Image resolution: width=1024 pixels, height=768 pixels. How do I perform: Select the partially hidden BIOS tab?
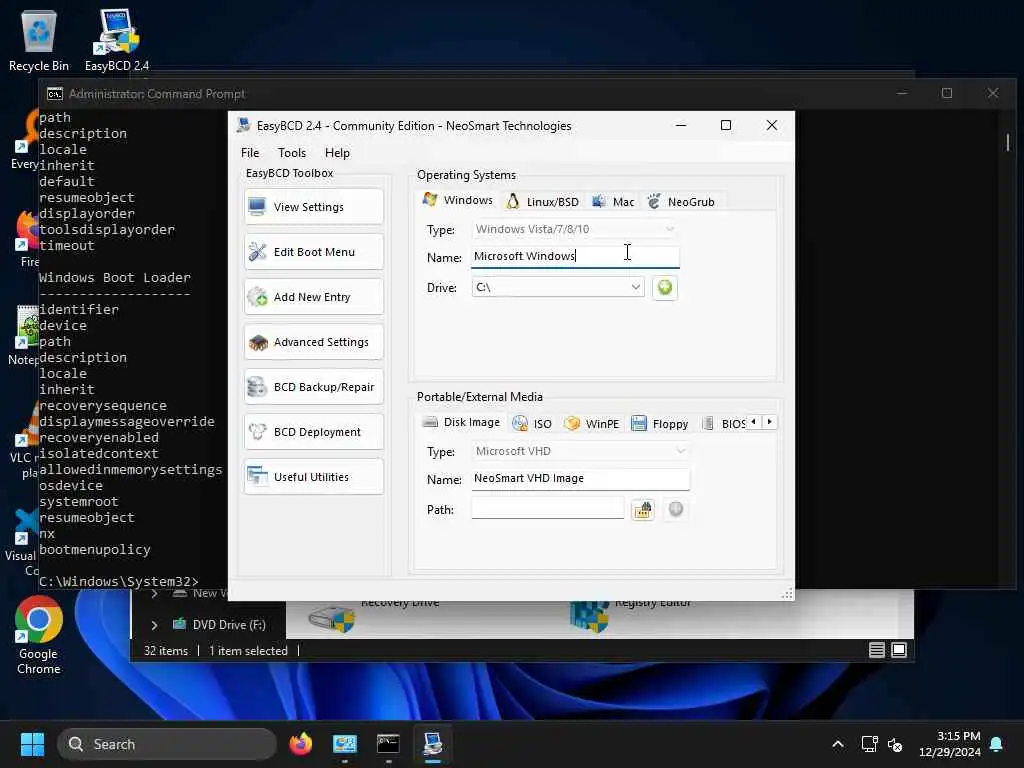[724, 424]
